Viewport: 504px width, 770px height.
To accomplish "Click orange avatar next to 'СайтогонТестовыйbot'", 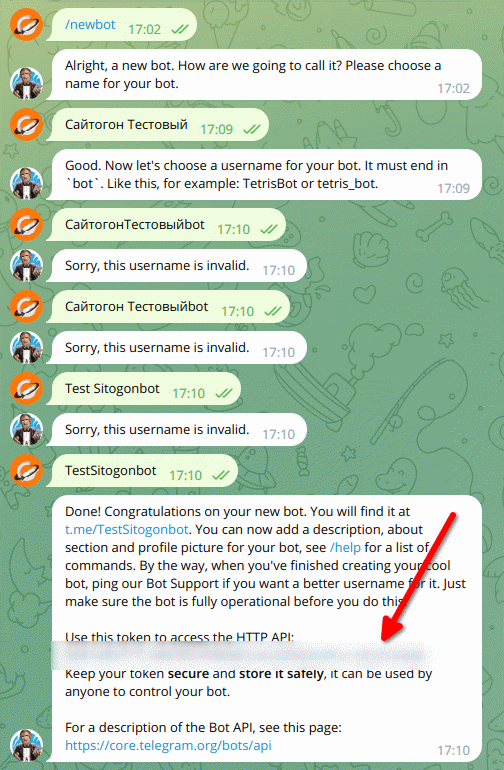I will coord(27,224).
